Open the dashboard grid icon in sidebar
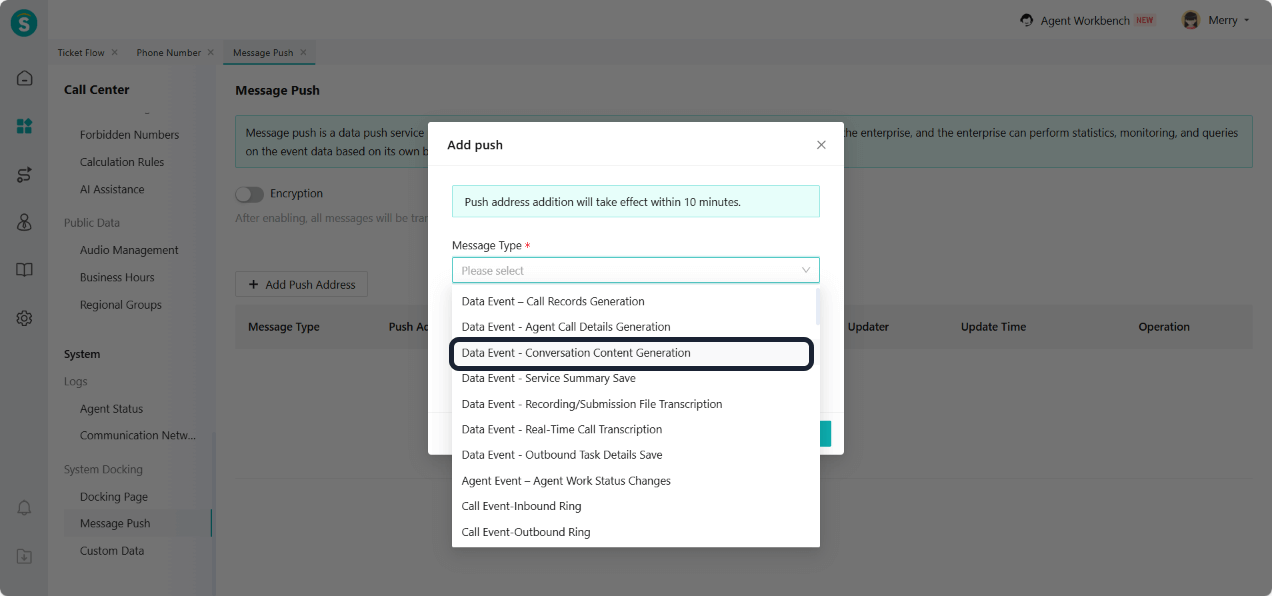This screenshot has height=596, width=1272. coord(24,126)
